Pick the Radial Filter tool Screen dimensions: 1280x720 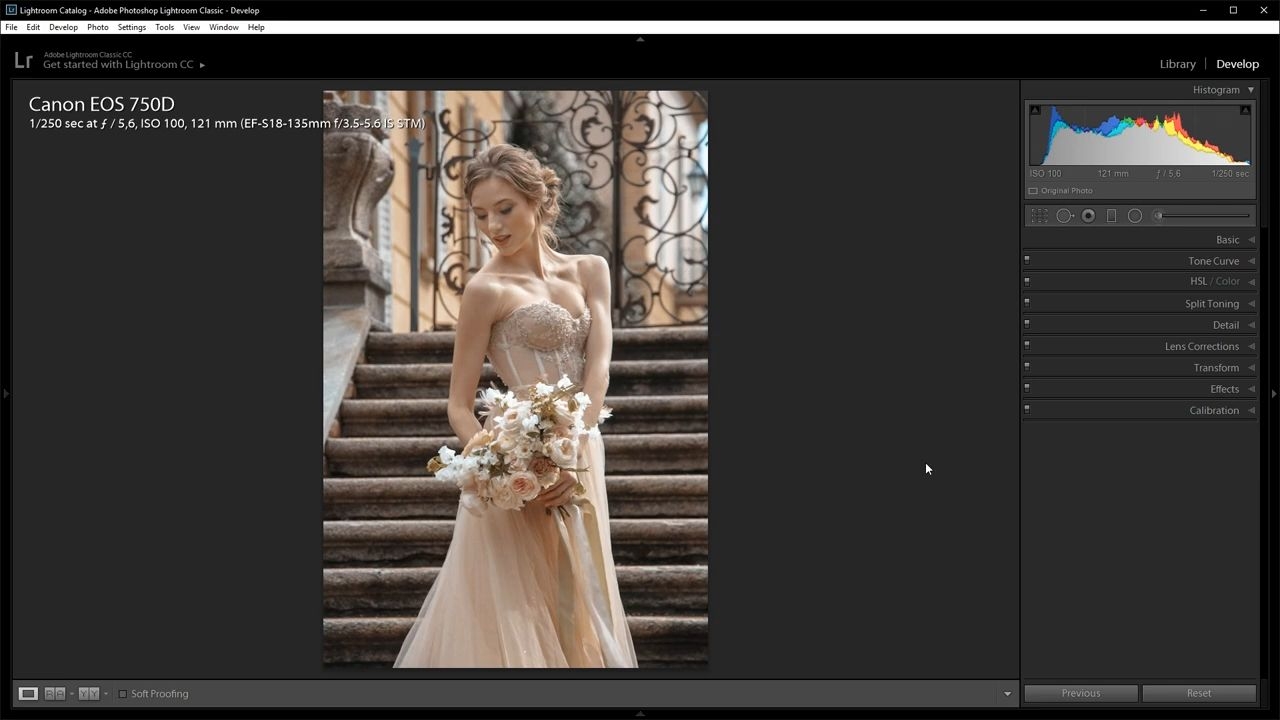(1135, 216)
